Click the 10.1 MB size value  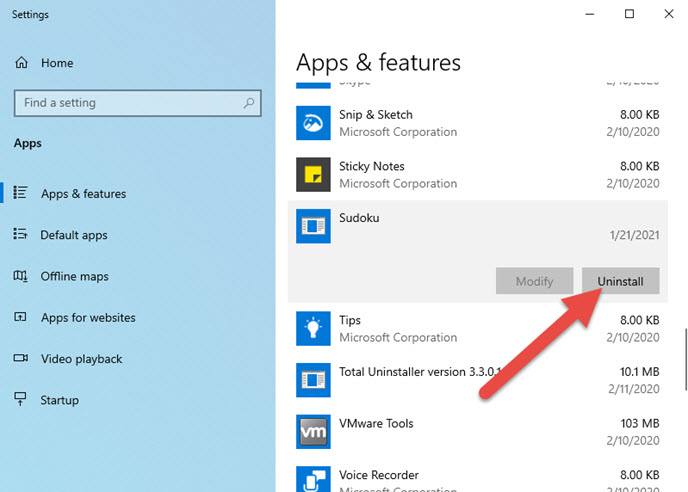point(639,372)
